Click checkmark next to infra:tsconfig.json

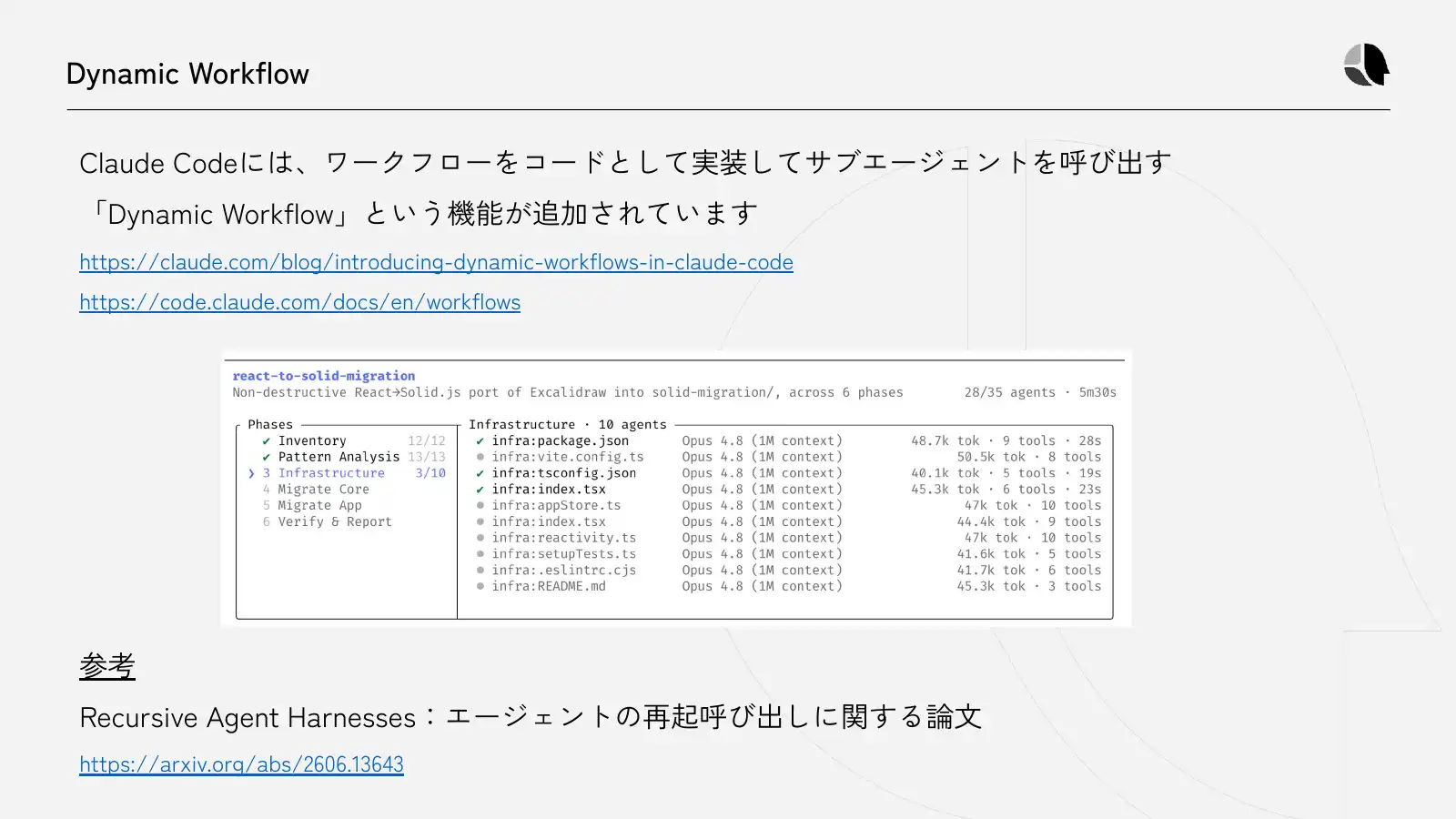pyautogui.click(x=480, y=473)
